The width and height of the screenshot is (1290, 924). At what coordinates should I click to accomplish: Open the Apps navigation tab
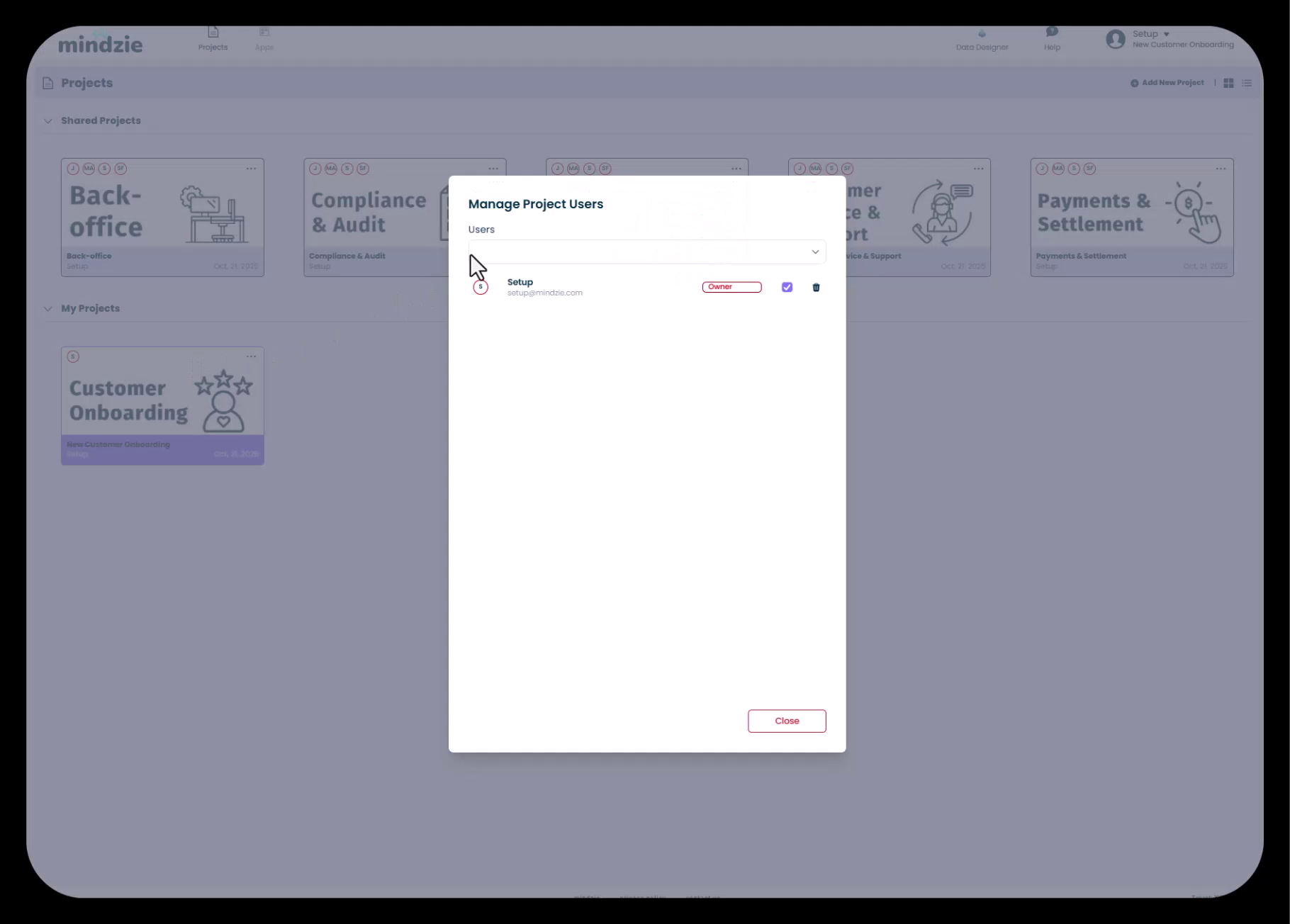[x=264, y=38]
